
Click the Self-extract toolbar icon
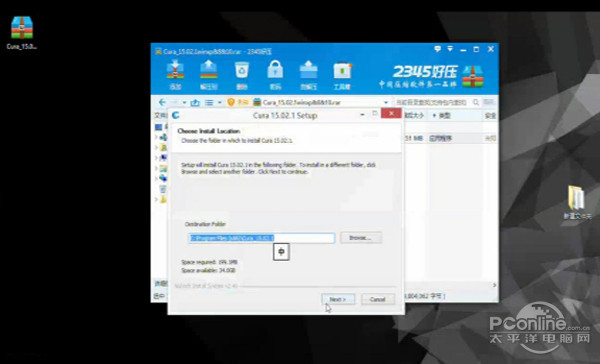(x=308, y=75)
